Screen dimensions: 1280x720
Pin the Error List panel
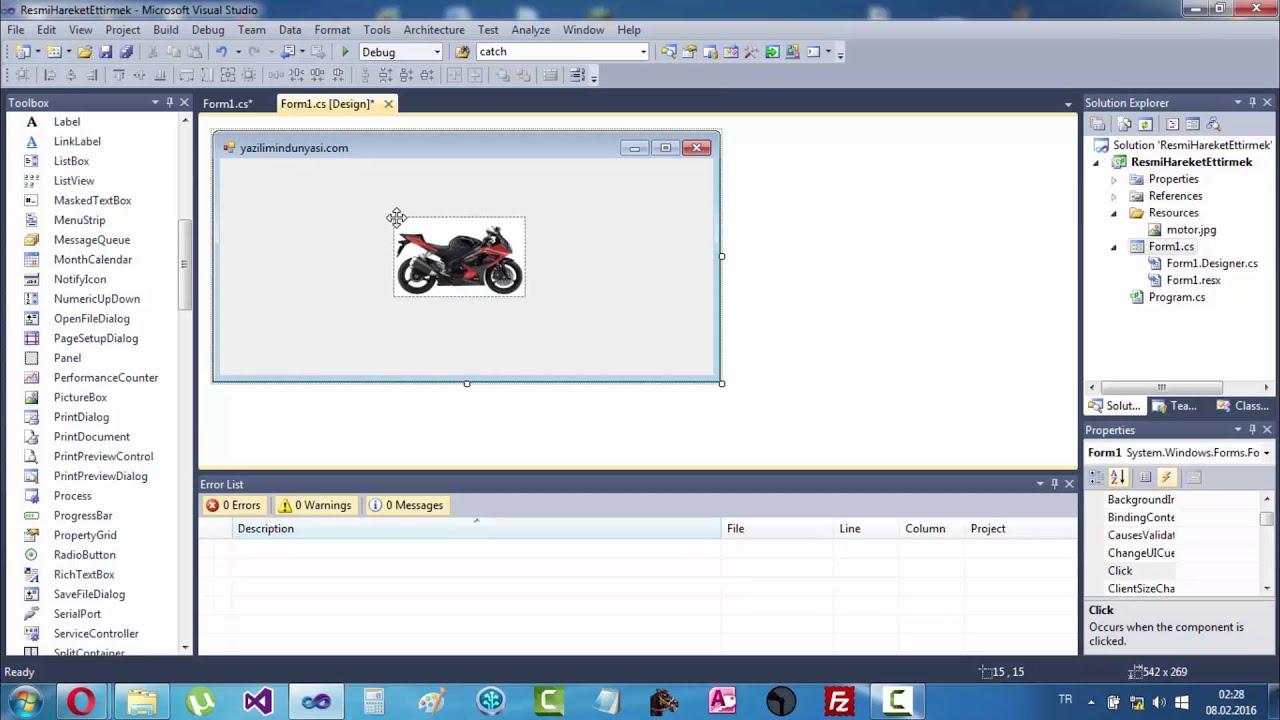pyautogui.click(x=1054, y=484)
